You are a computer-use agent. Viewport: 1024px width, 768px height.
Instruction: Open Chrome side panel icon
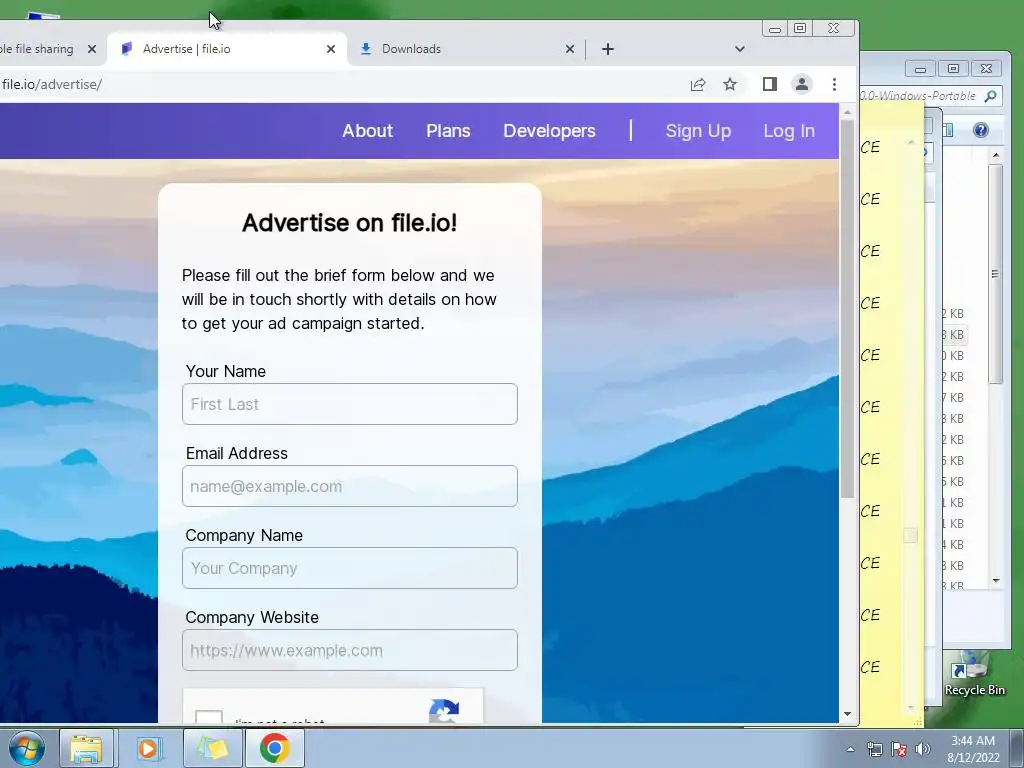click(769, 84)
